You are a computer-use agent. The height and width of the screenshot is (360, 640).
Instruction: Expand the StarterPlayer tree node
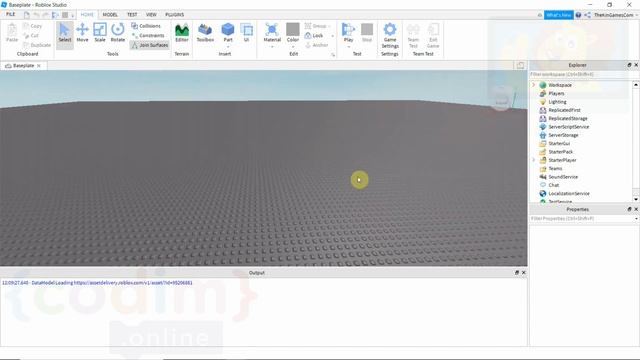533,160
